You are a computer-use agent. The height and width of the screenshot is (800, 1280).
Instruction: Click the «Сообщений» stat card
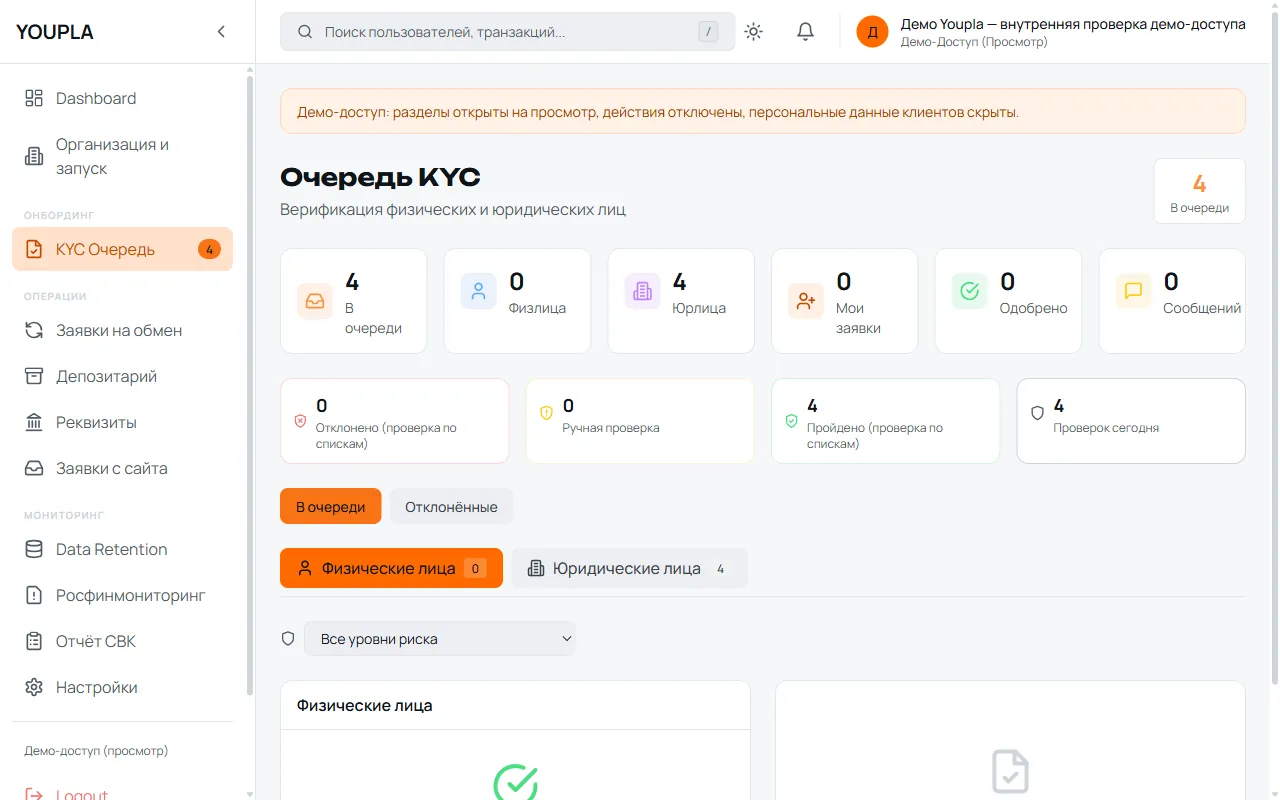tap(1172, 301)
